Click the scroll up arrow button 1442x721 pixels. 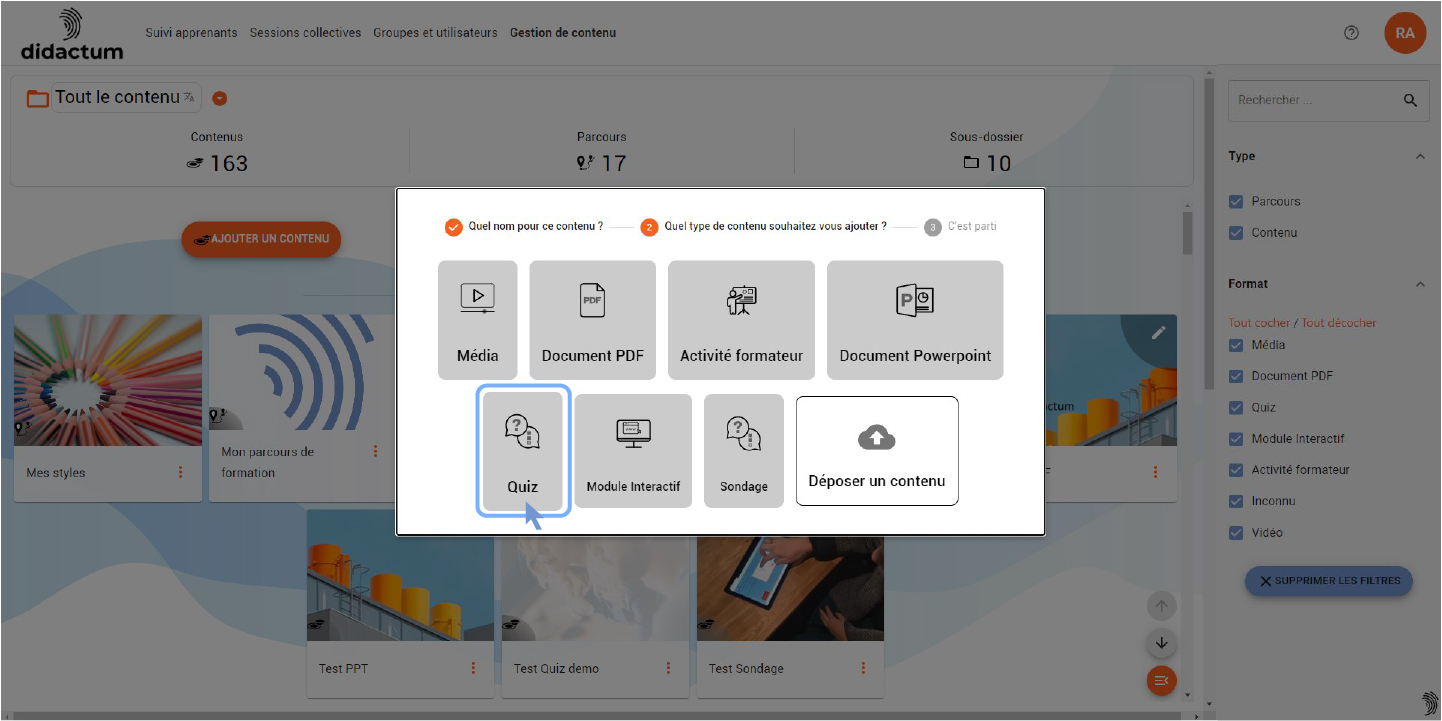(1161, 606)
